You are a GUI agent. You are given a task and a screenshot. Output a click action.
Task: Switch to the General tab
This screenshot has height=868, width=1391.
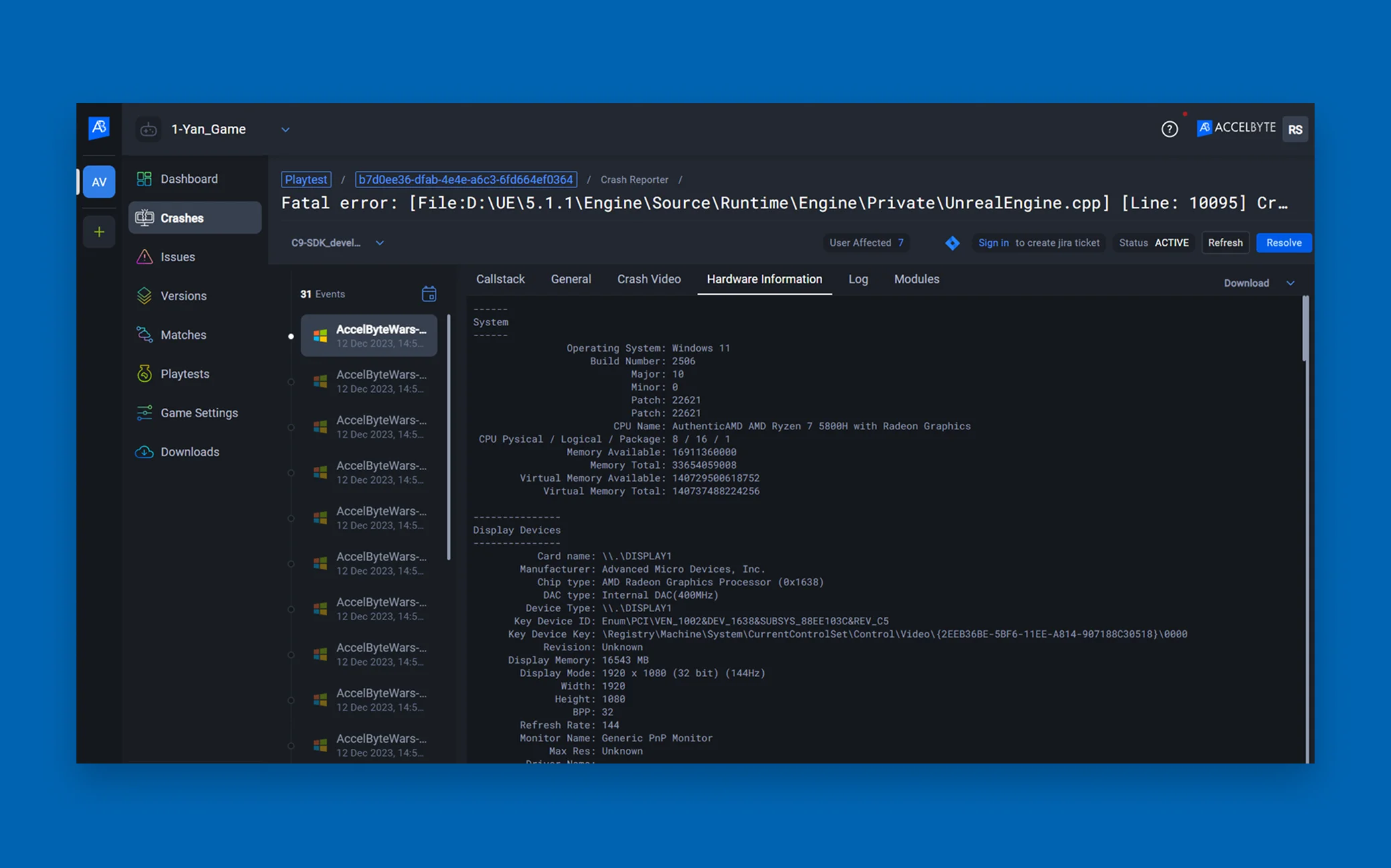tap(571, 279)
